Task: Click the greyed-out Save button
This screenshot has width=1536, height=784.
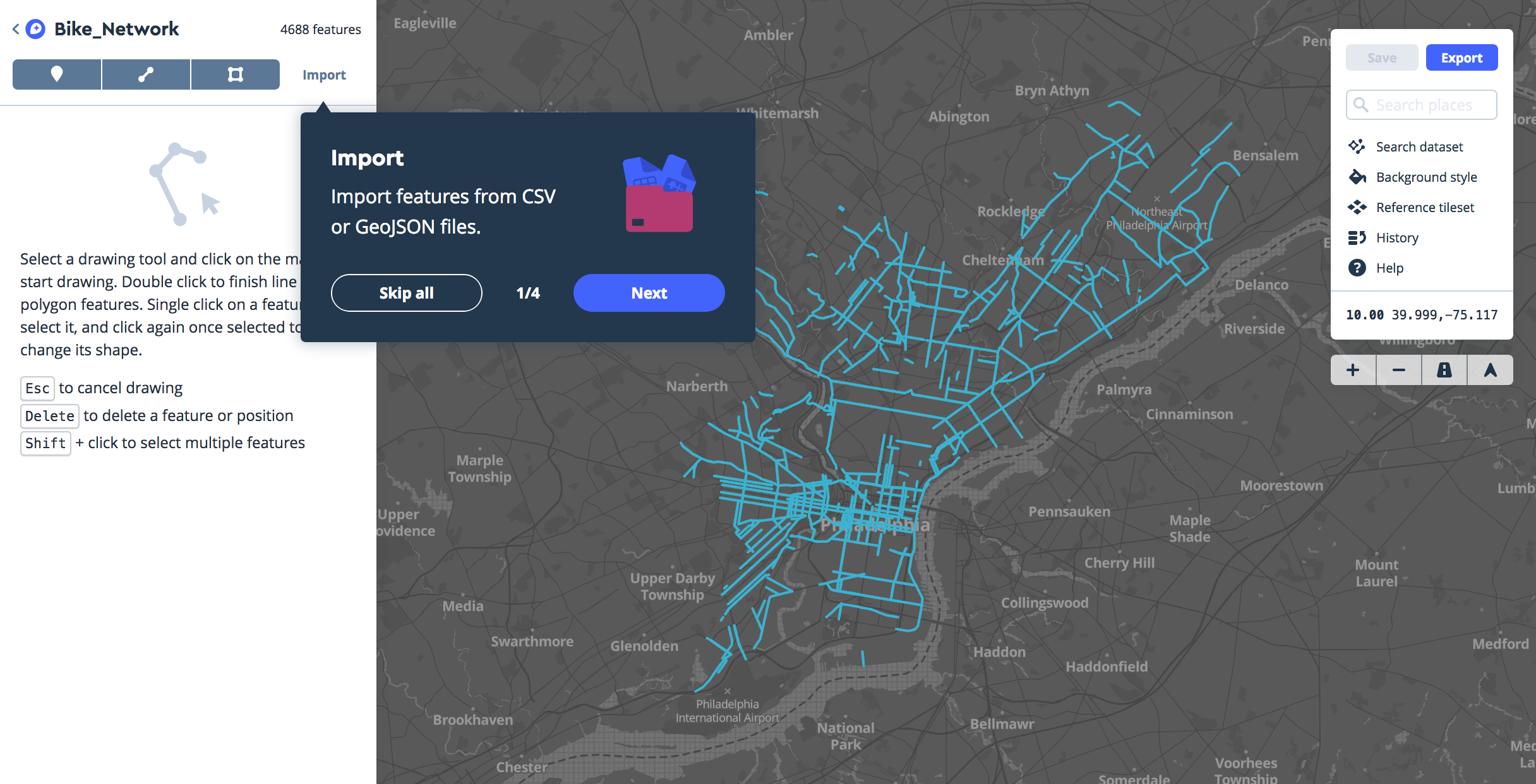Action: click(x=1382, y=57)
